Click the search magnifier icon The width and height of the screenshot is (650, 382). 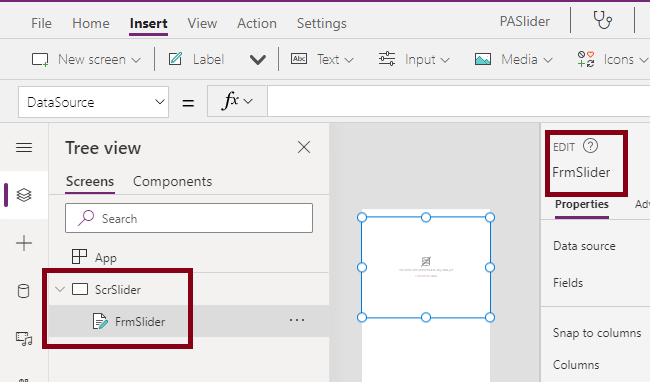86,218
